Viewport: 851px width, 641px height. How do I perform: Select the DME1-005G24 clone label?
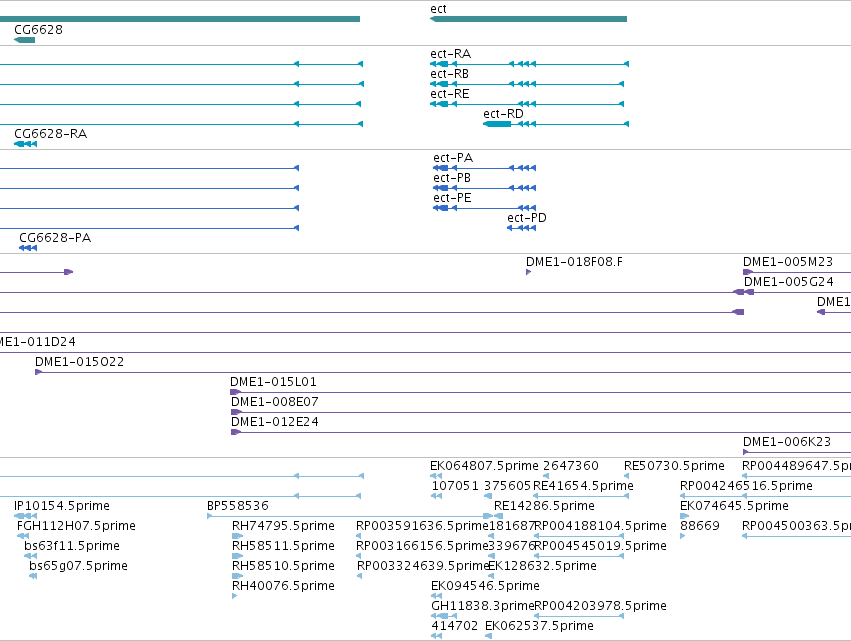pos(789,282)
